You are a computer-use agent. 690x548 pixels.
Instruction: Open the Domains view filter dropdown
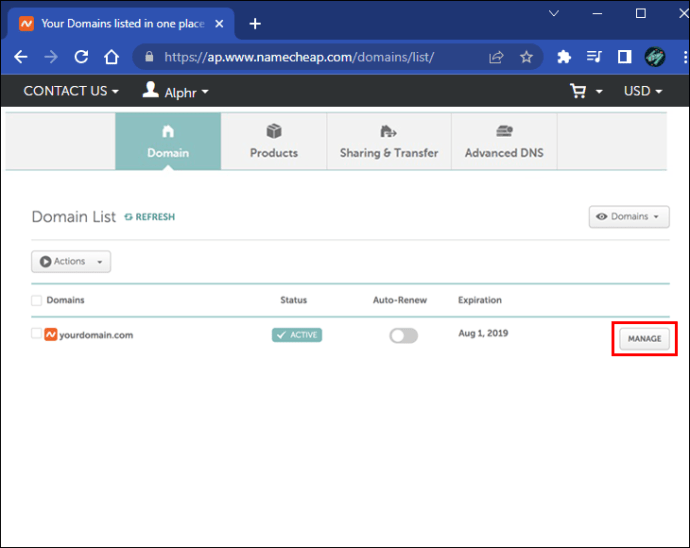click(629, 217)
